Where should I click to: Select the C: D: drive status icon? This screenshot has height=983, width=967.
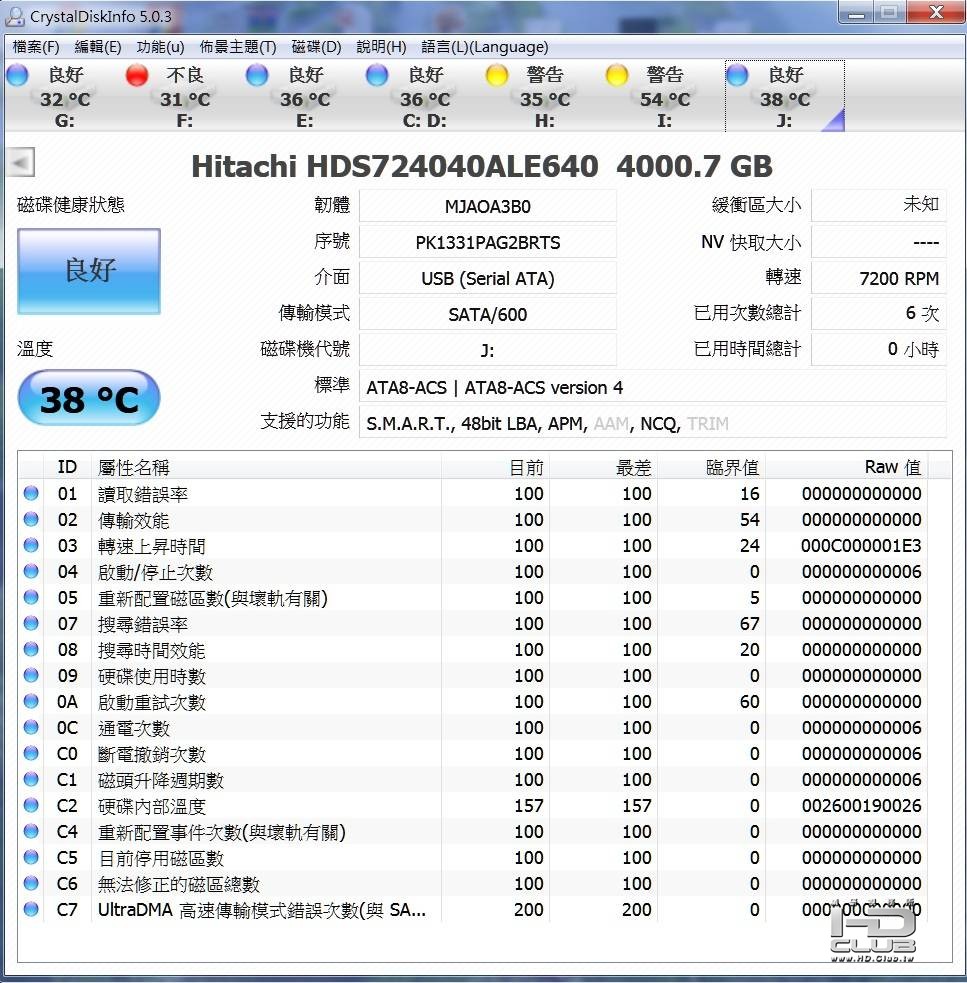tap(377, 75)
